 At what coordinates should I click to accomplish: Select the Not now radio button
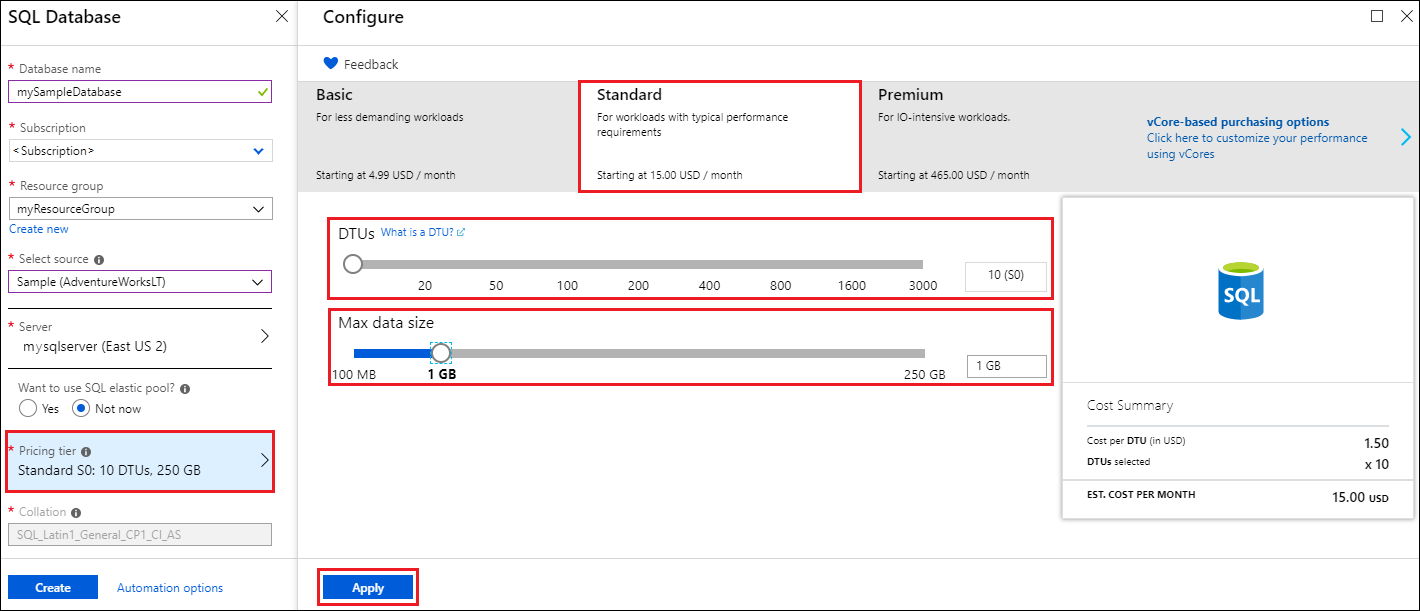coord(82,408)
